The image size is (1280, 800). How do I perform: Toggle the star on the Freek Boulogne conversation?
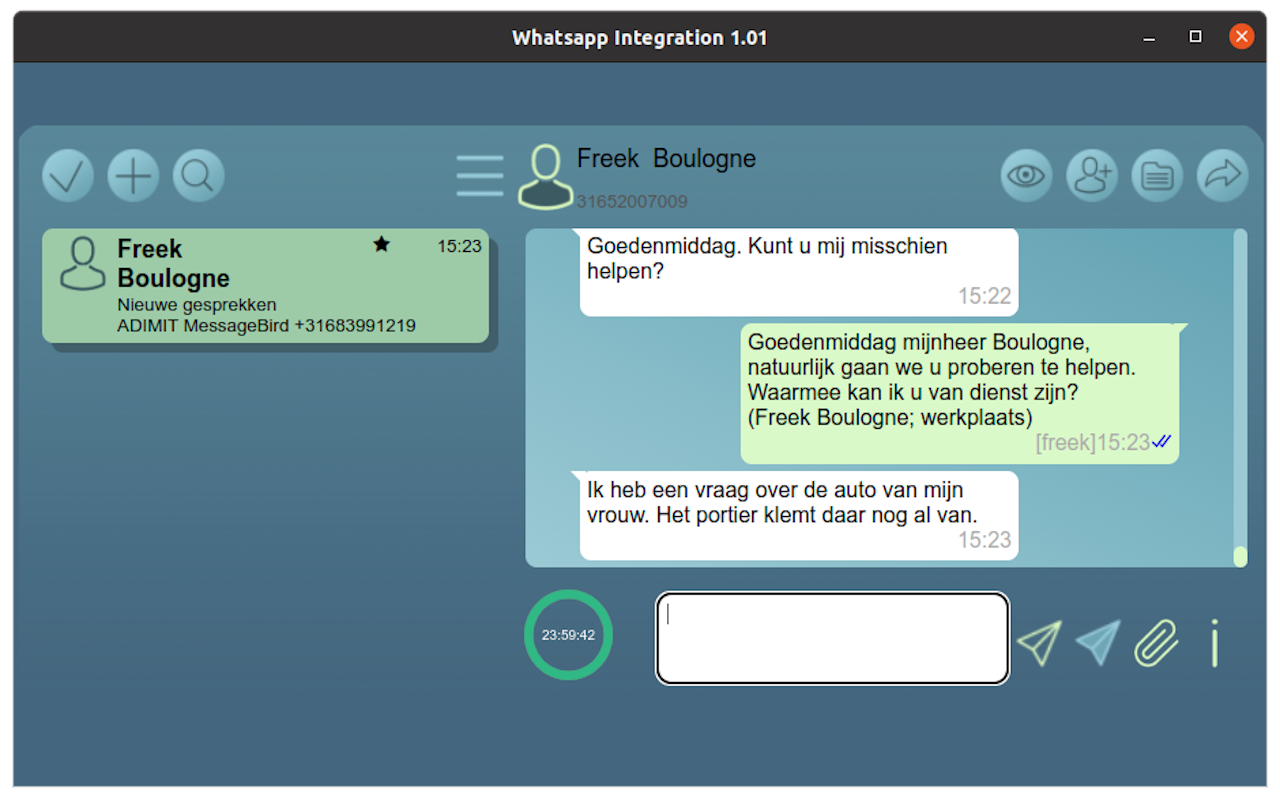(x=381, y=243)
